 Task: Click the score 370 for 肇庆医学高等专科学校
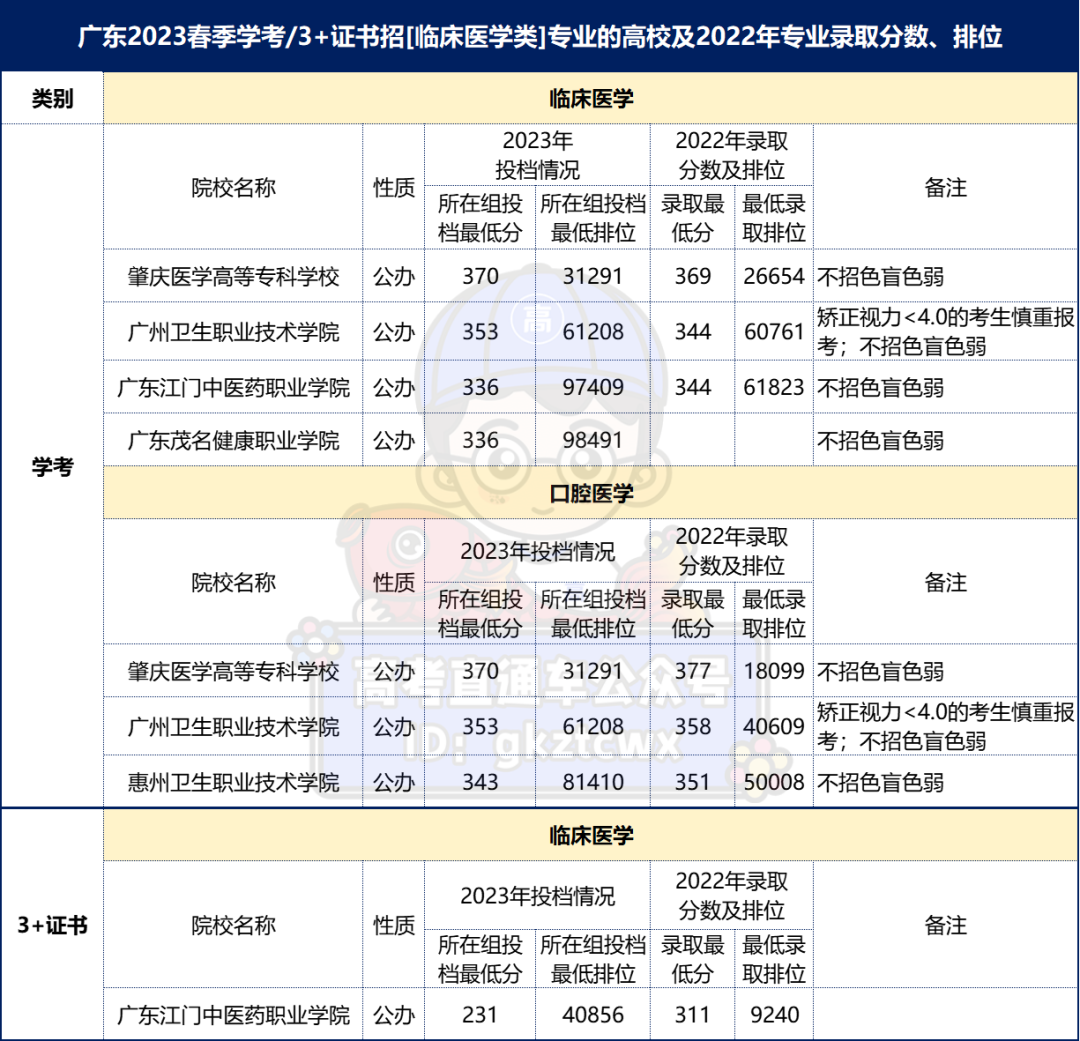click(480, 277)
